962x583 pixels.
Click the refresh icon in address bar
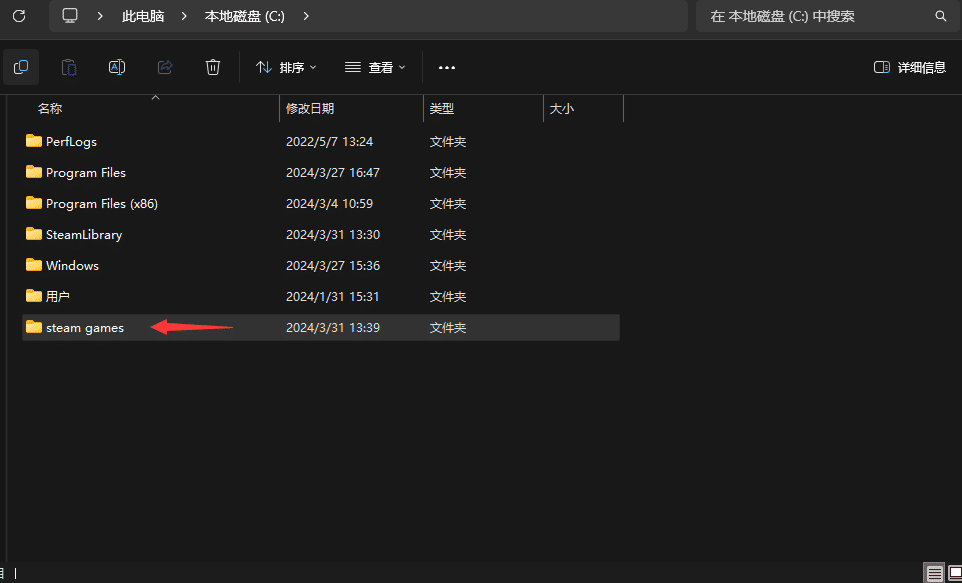(19, 16)
